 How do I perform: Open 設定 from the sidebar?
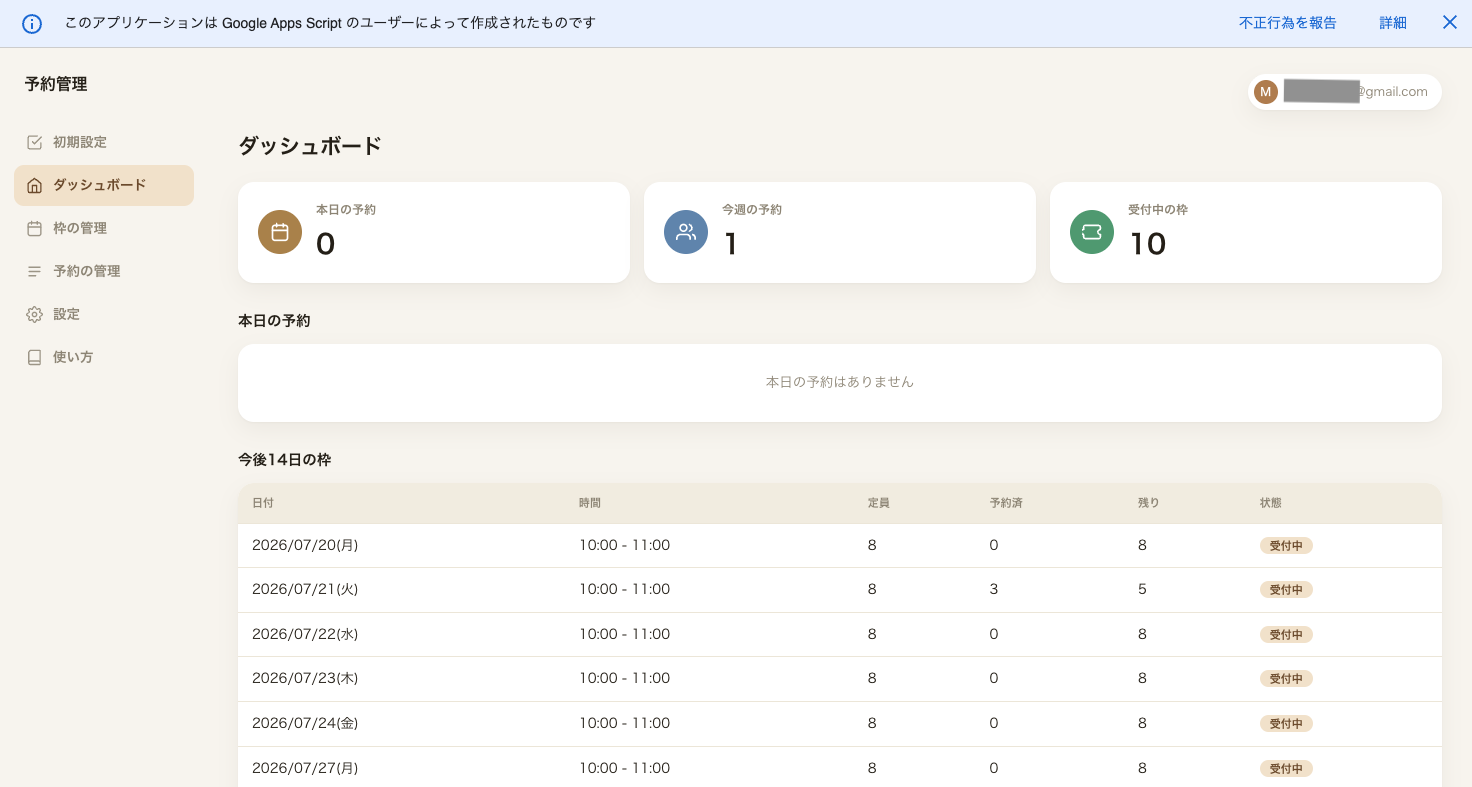104,314
